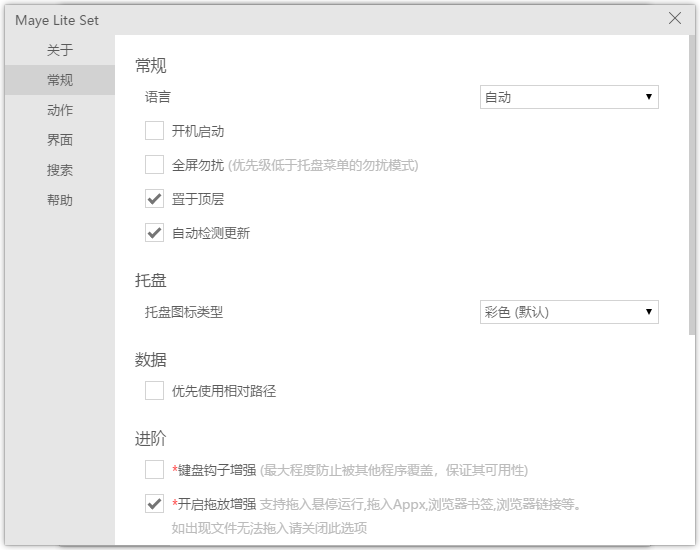Expand the 托盘图标类型 dropdown 彩色 (默认)
Screen dimensions: 700x550
click(569, 312)
